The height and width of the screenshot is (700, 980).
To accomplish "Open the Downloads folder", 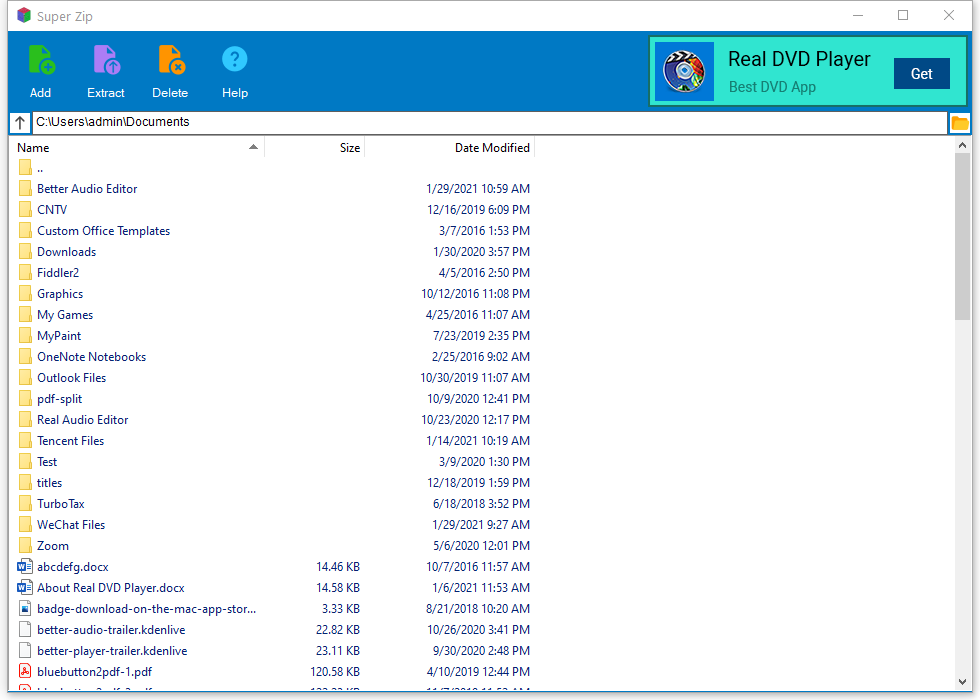I will [x=67, y=251].
